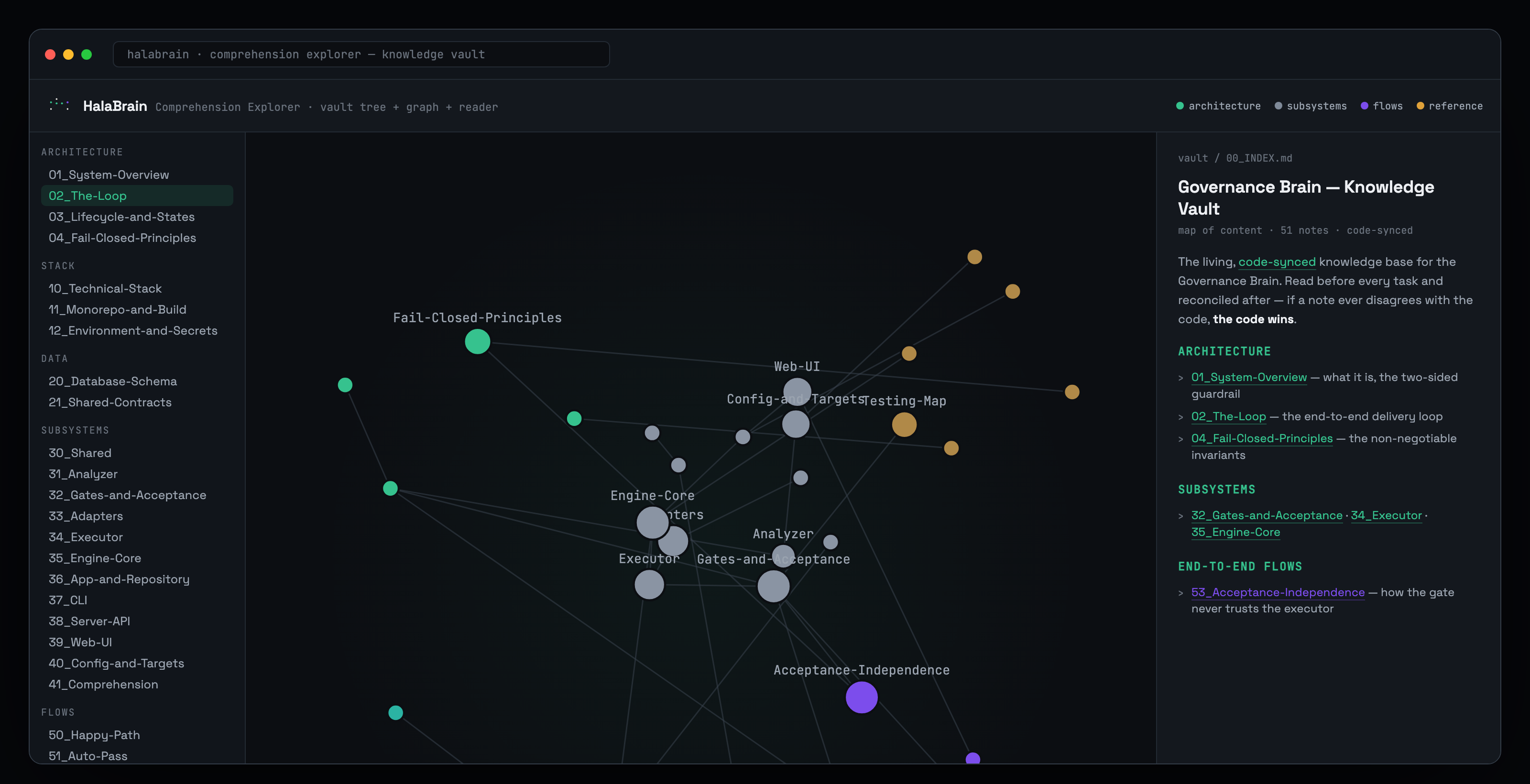This screenshot has width=1530, height=784.
Task: Select the Engine-Core graph node
Action: pyautogui.click(x=652, y=523)
